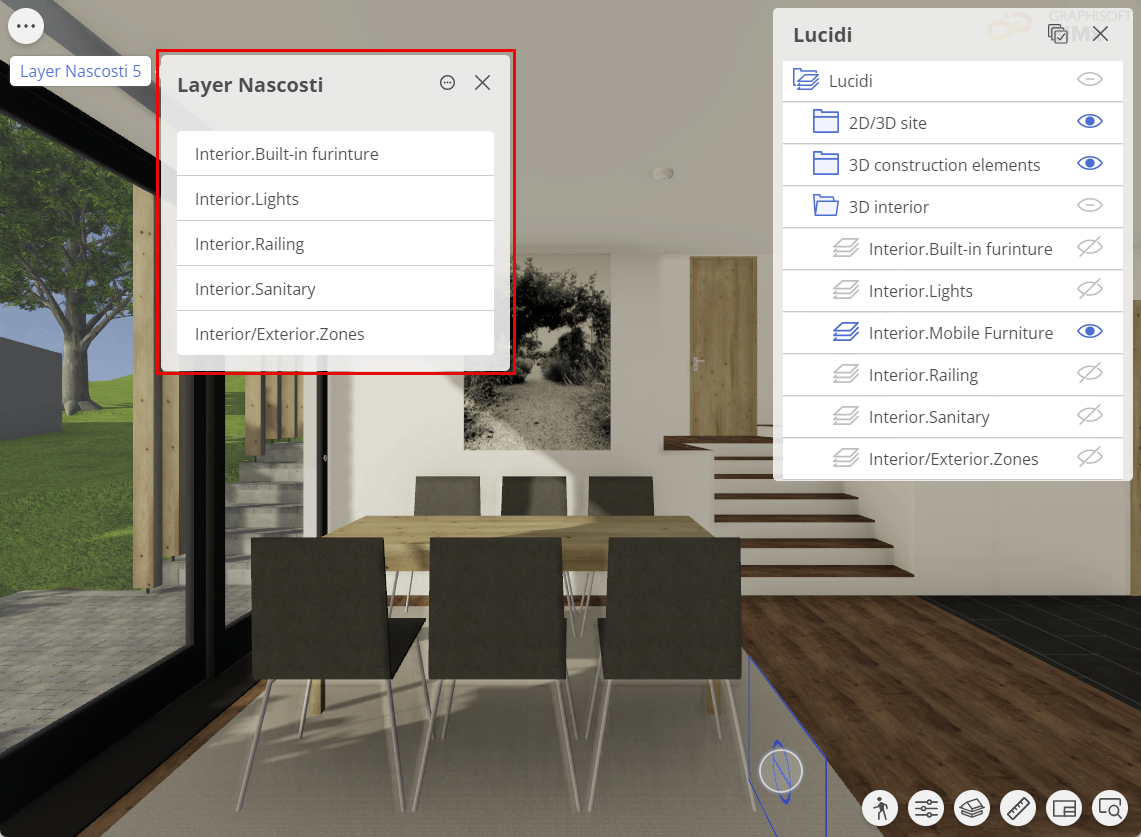The image size is (1141, 837).
Task: Select Interior.Lights in Layer Nascosti list
Action: pos(335,199)
